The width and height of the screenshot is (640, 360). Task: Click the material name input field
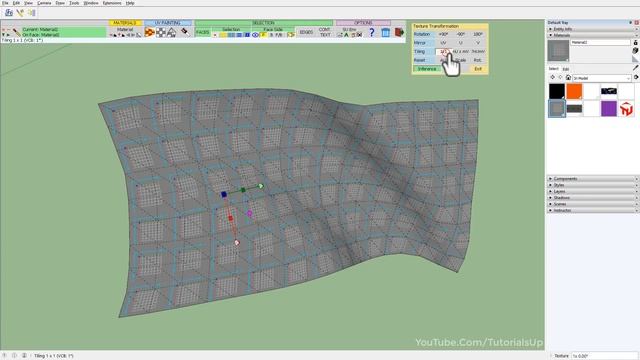coord(600,42)
